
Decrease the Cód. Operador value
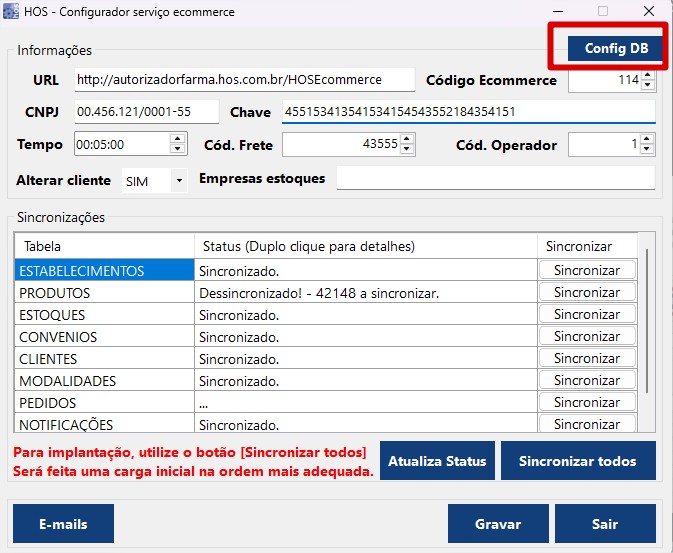(647, 149)
